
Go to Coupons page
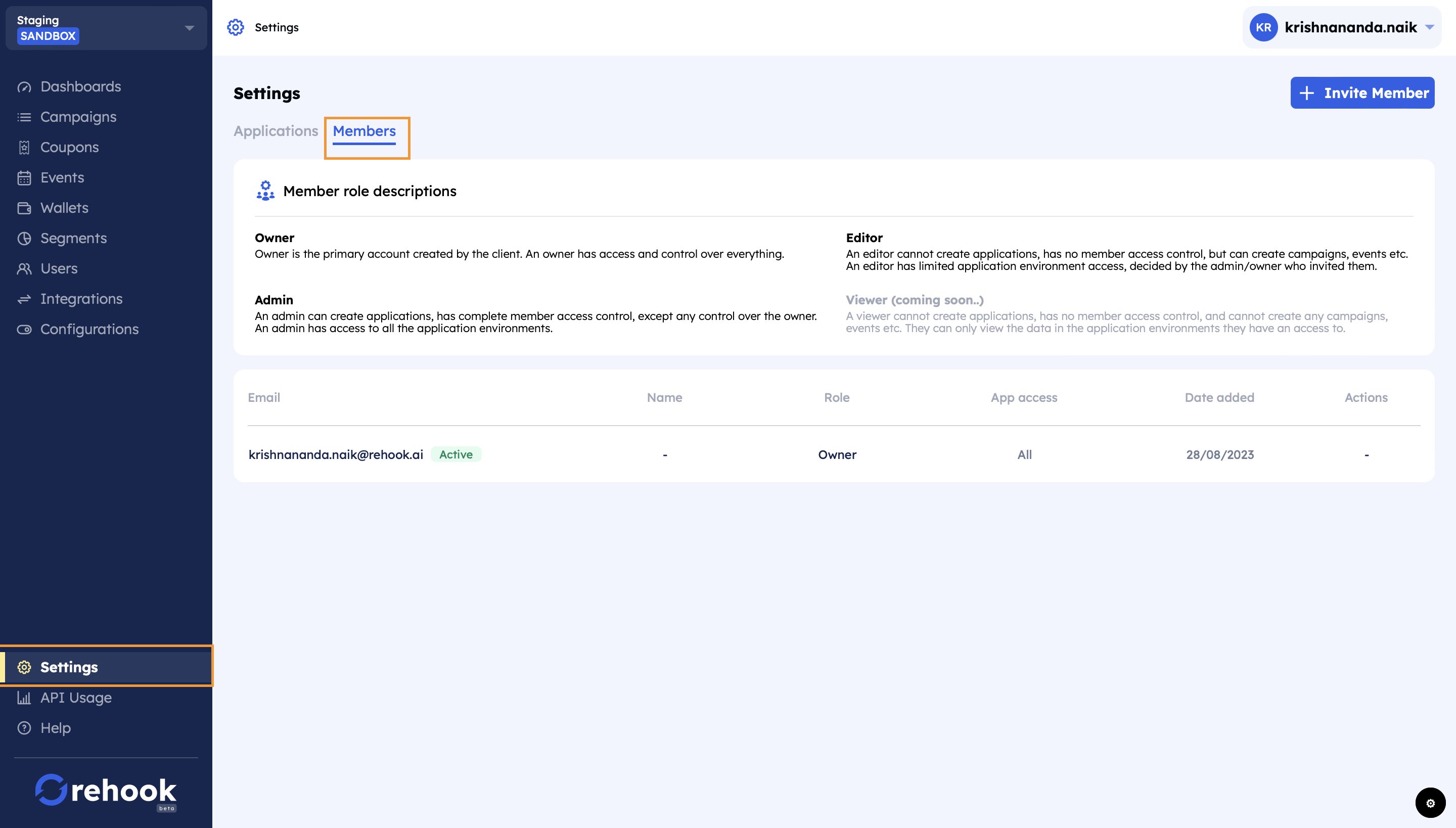[x=69, y=147]
